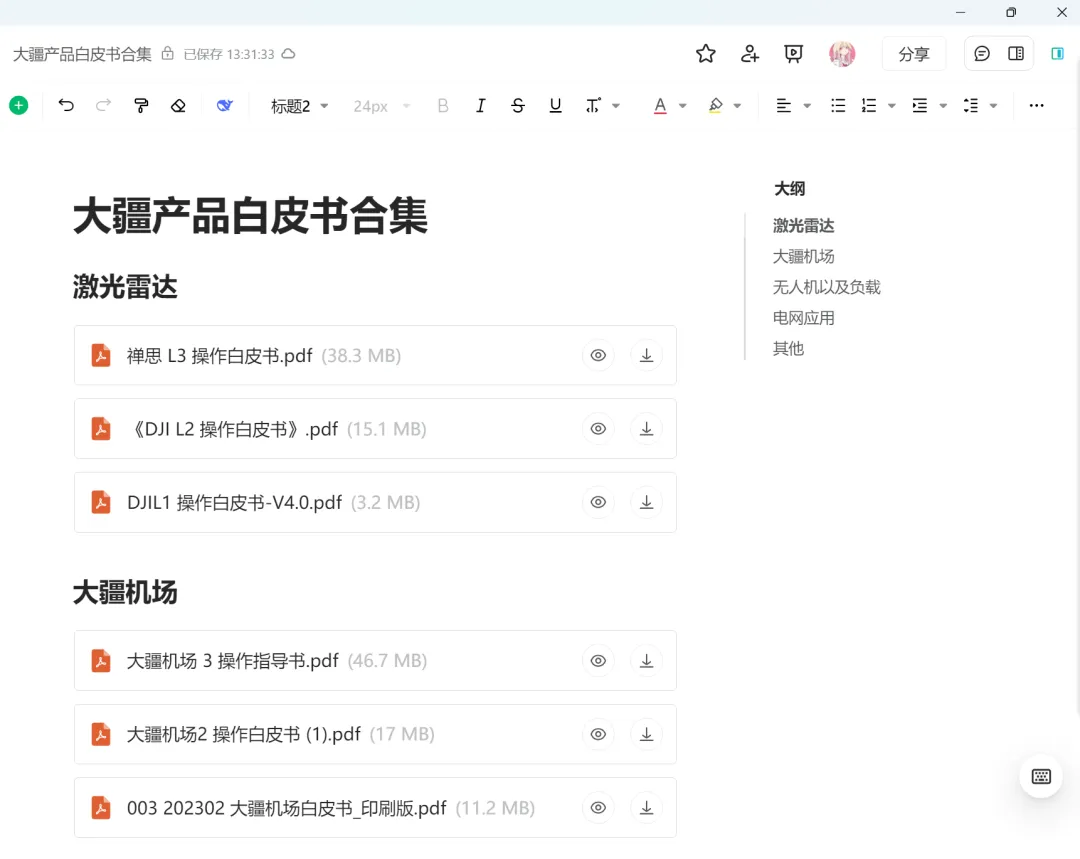The image size is (1080, 859).
Task: Click the 大疆机场 section heading in document
Action: [125, 592]
